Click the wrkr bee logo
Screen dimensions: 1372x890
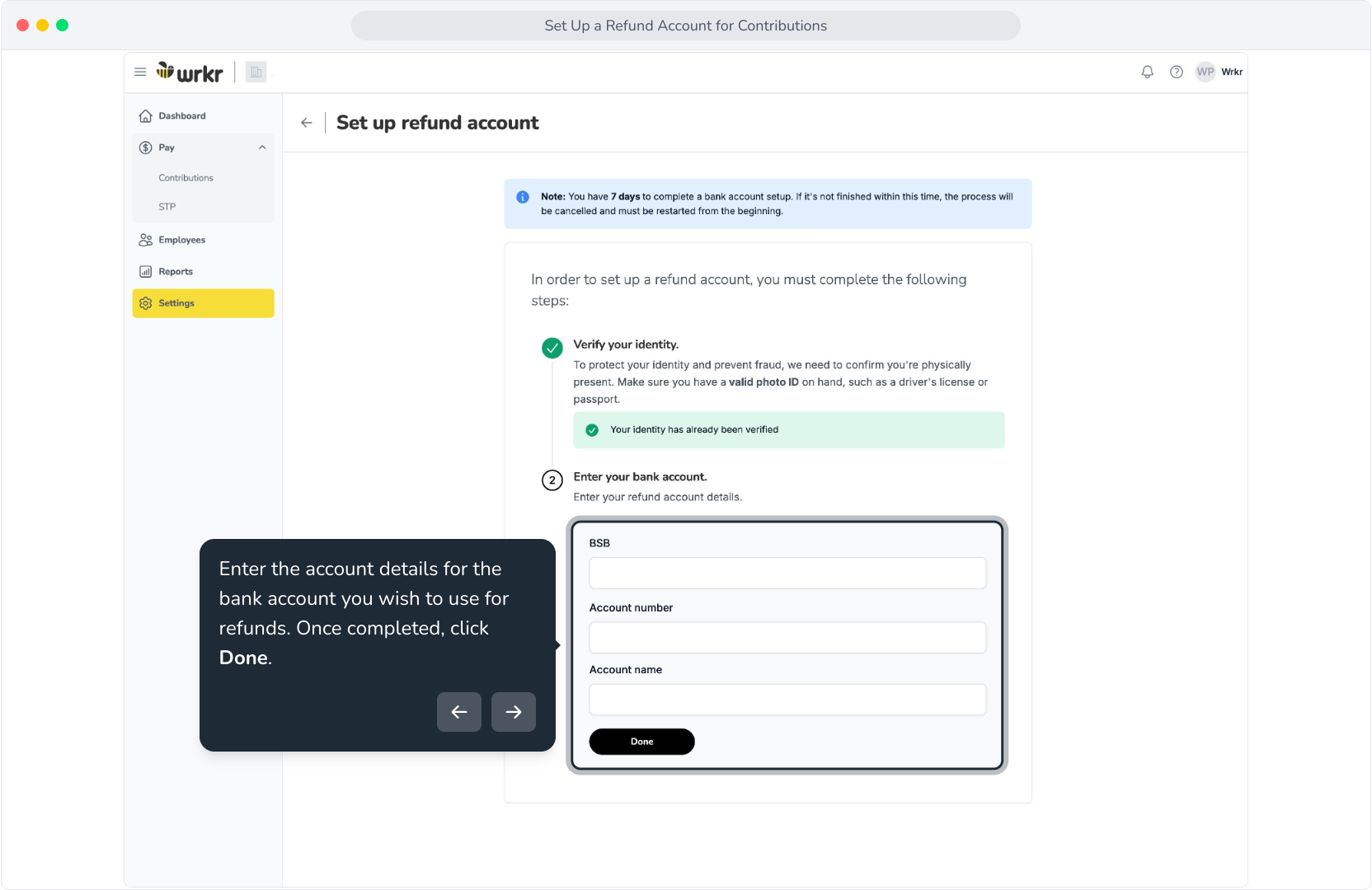click(x=190, y=73)
